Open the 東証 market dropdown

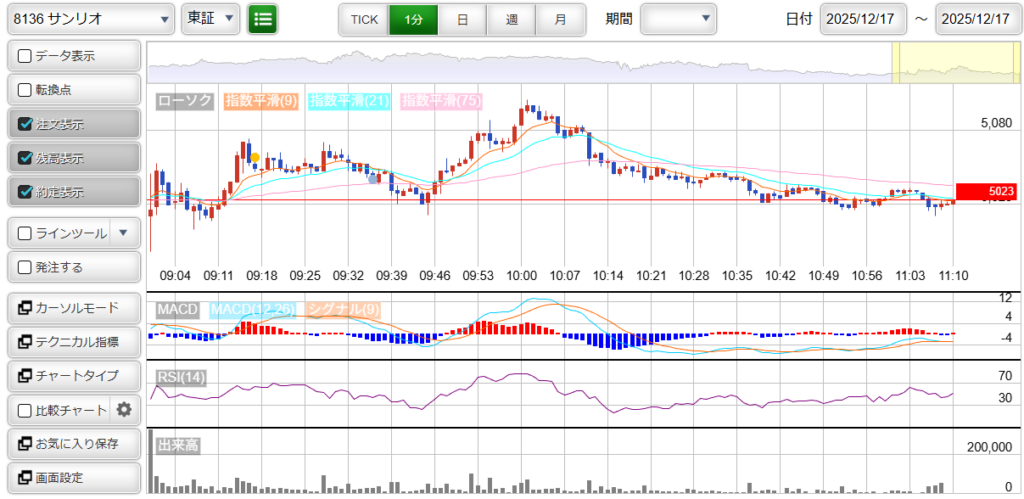click(211, 18)
